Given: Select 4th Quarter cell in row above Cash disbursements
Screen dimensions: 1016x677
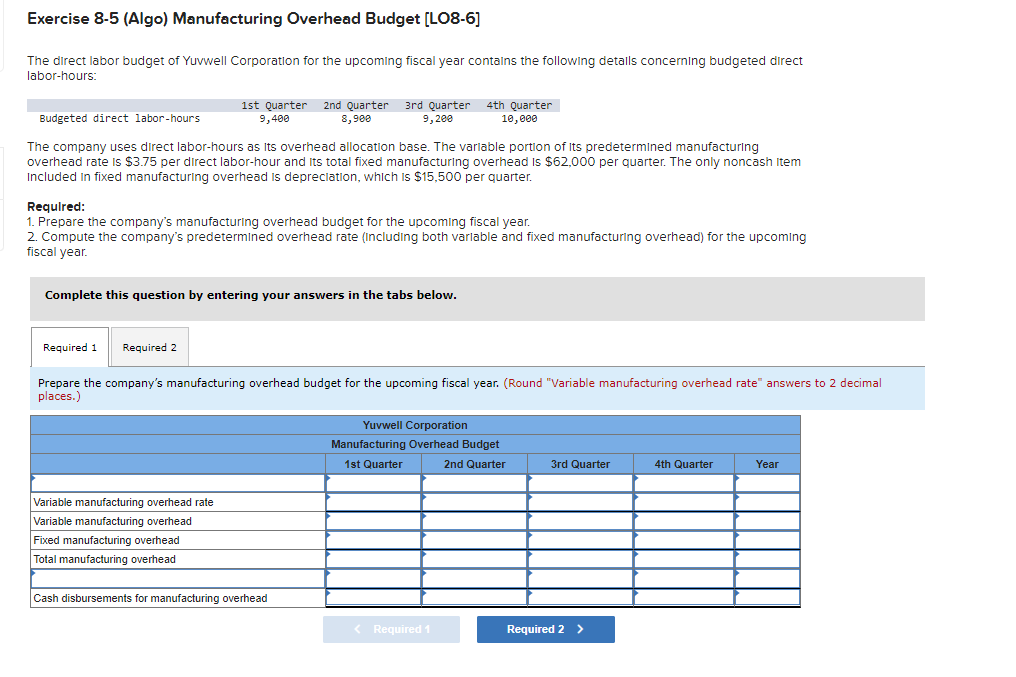Looking at the screenshot, I should (x=684, y=578).
